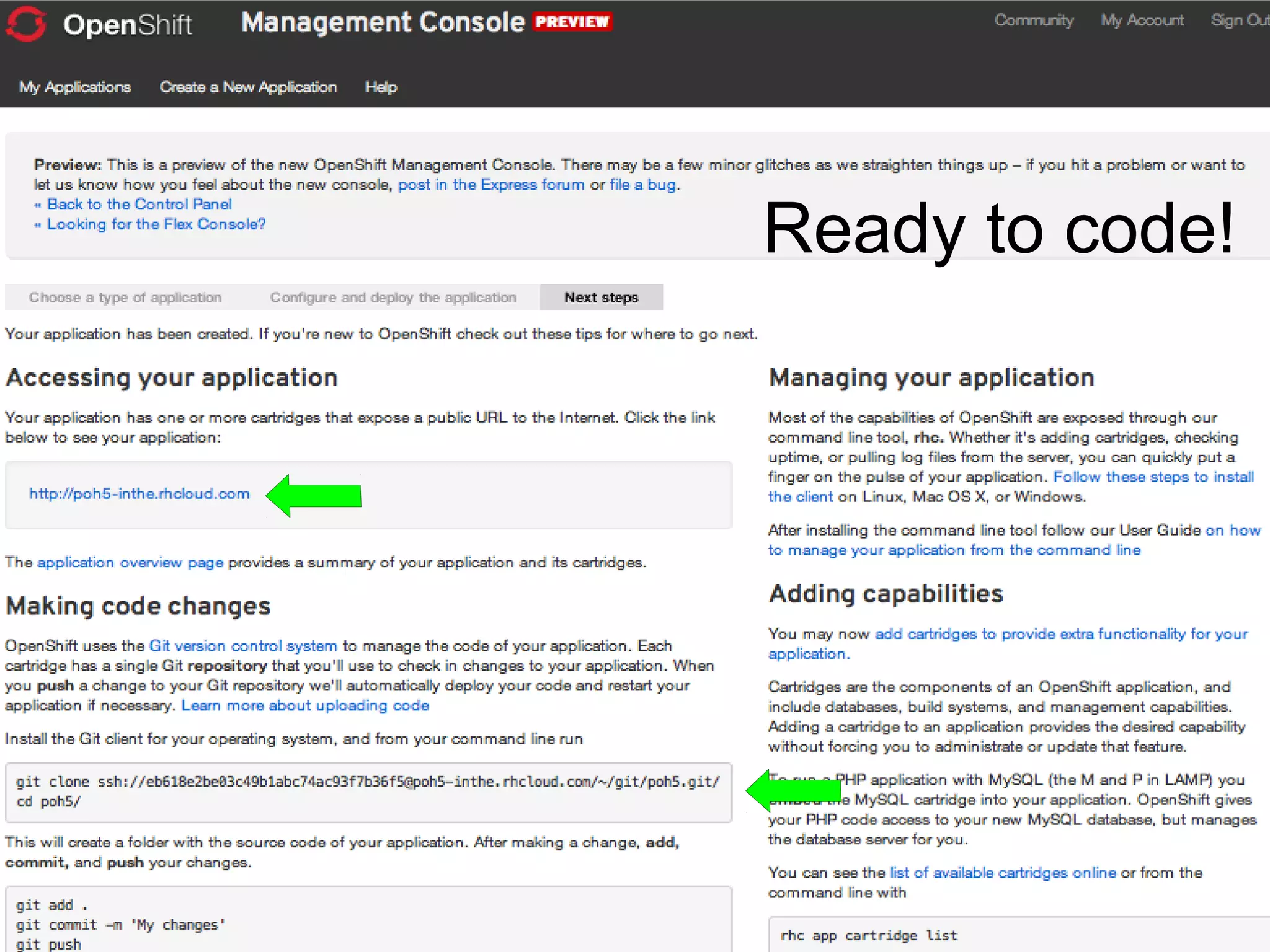Open the poh5-inthe.rhcloud.com application link
Image resolution: width=1270 pixels, height=952 pixels.
140,494
